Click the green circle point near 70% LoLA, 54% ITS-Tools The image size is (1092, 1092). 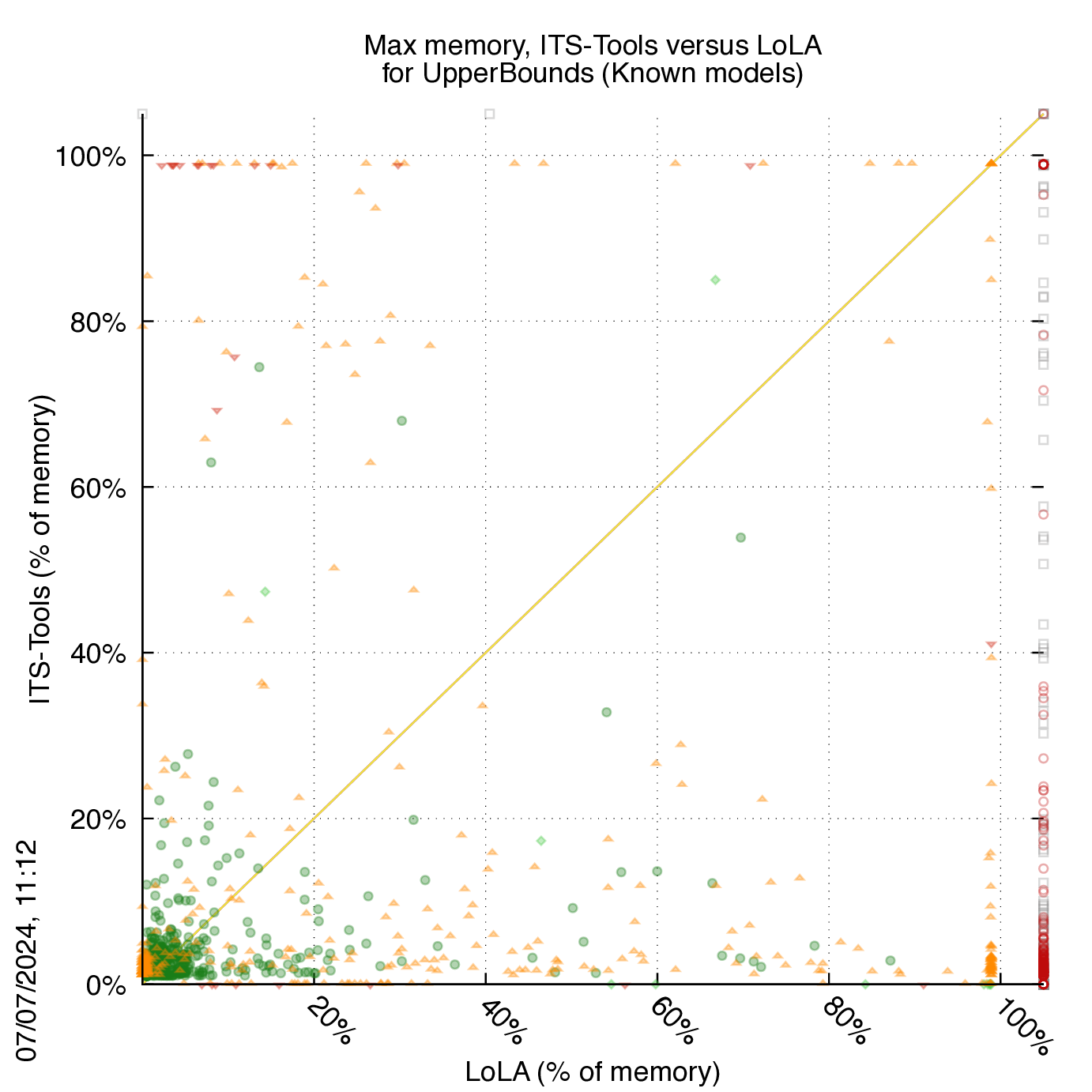tap(740, 537)
